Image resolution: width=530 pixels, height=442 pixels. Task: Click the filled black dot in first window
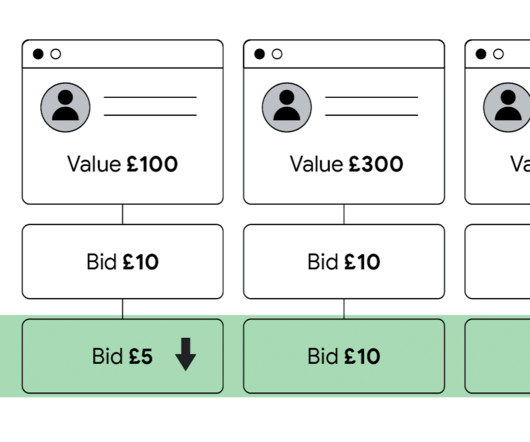pyautogui.click(x=38, y=54)
